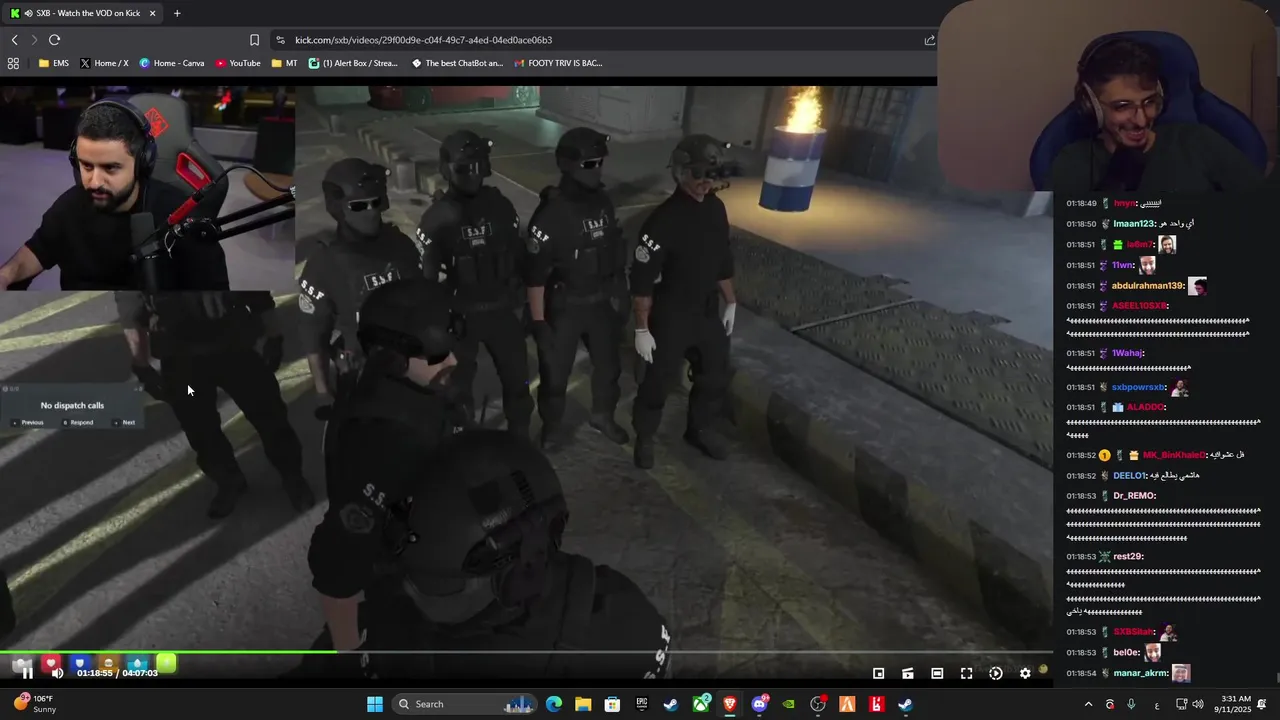1280x720 pixels.
Task: Open the Windows Start menu
Action: click(x=374, y=704)
